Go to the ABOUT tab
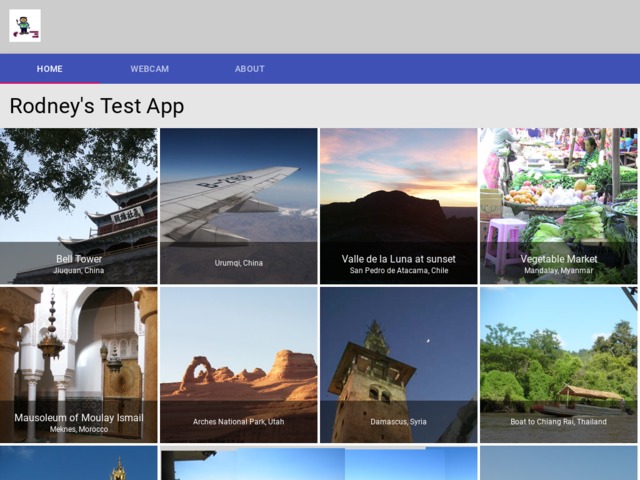Viewport: 640px width, 480px height. coord(250,69)
